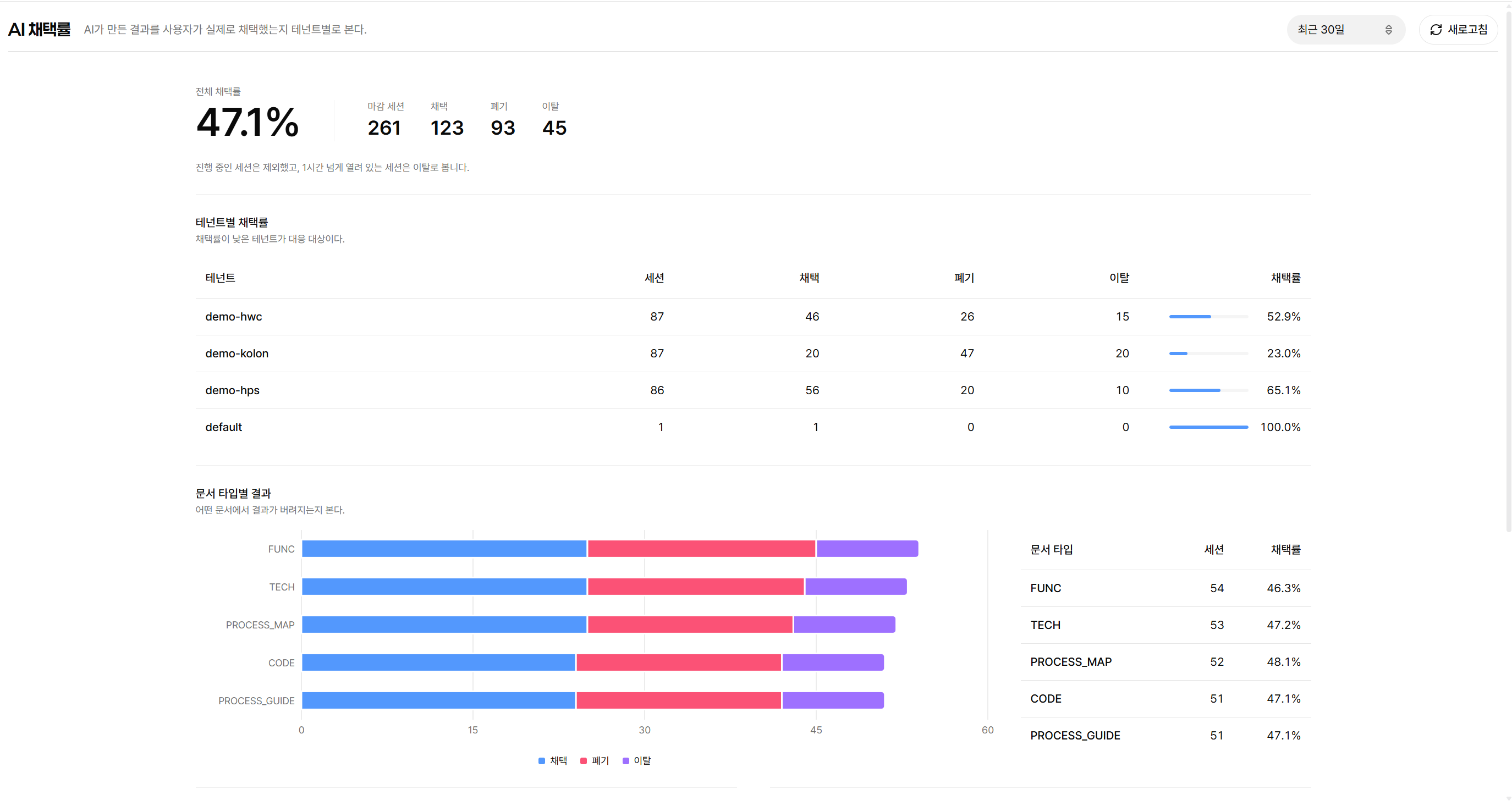Viewport: 1512px width, 806px height.
Task: Click the 이탈 count 45
Action: (x=554, y=128)
